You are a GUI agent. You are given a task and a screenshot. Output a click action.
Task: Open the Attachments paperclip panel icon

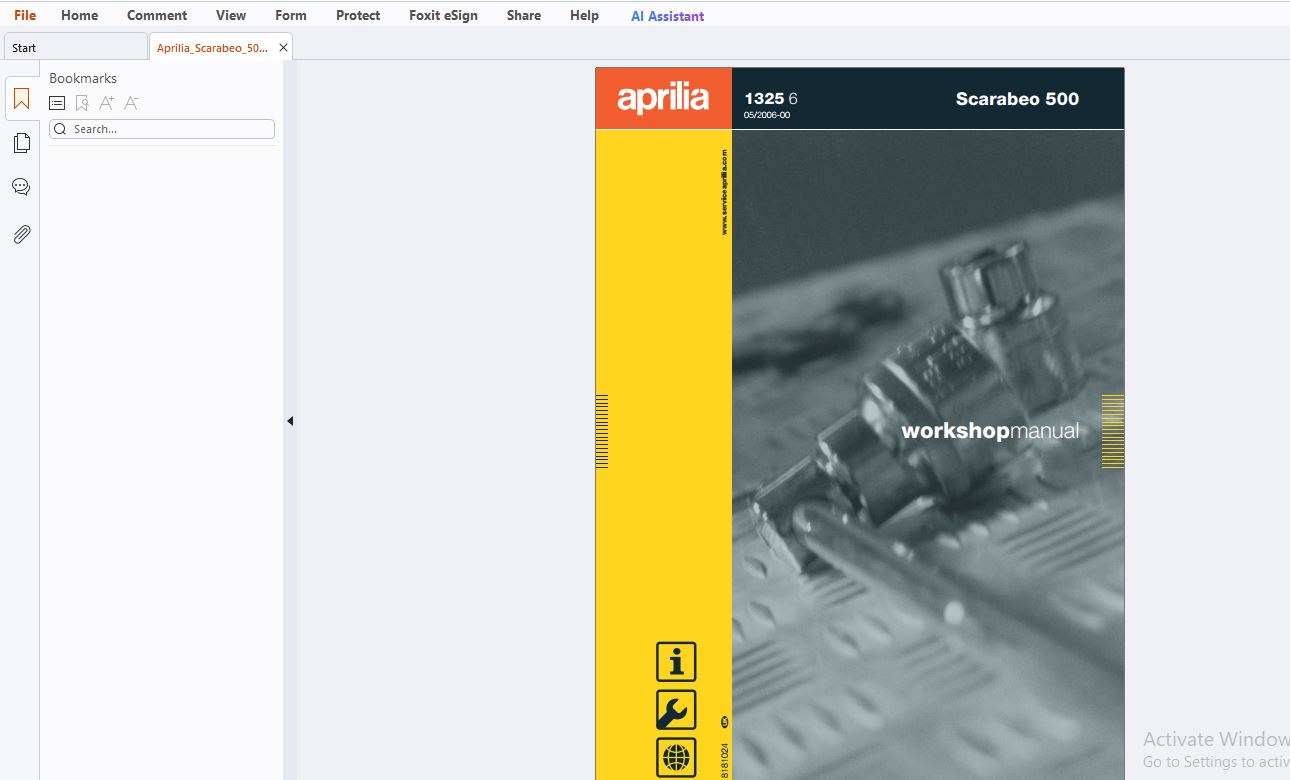21,234
